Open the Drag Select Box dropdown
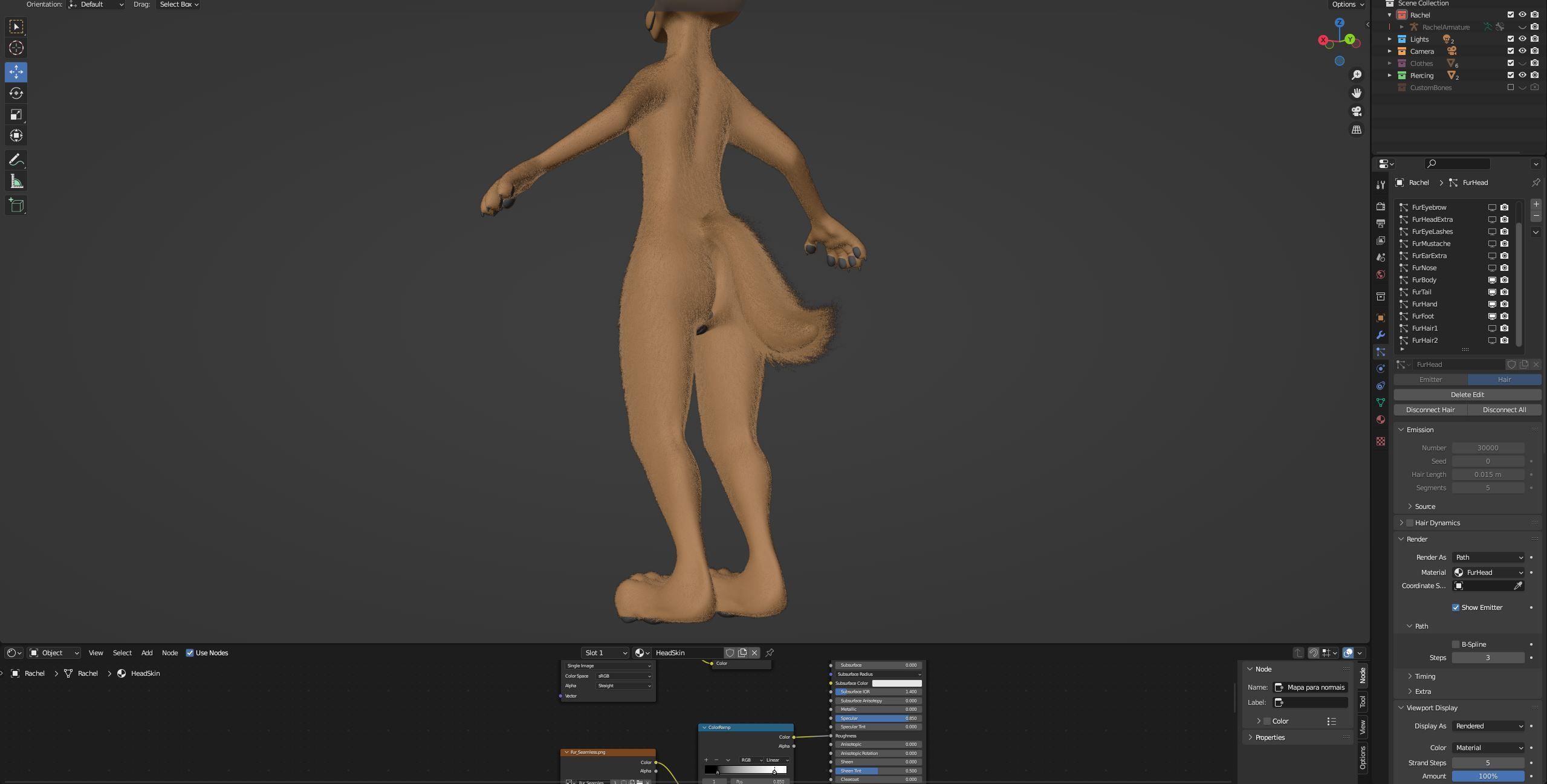The width and height of the screenshot is (1547, 784). 178,4
